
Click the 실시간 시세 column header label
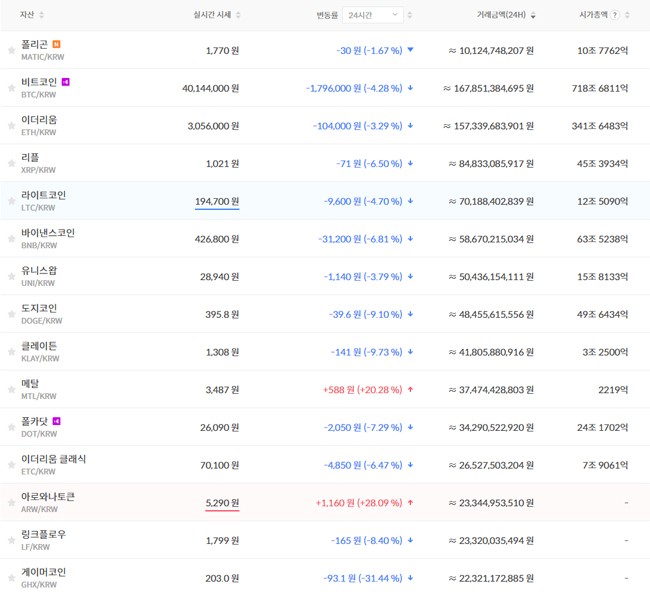pos(212,15)
